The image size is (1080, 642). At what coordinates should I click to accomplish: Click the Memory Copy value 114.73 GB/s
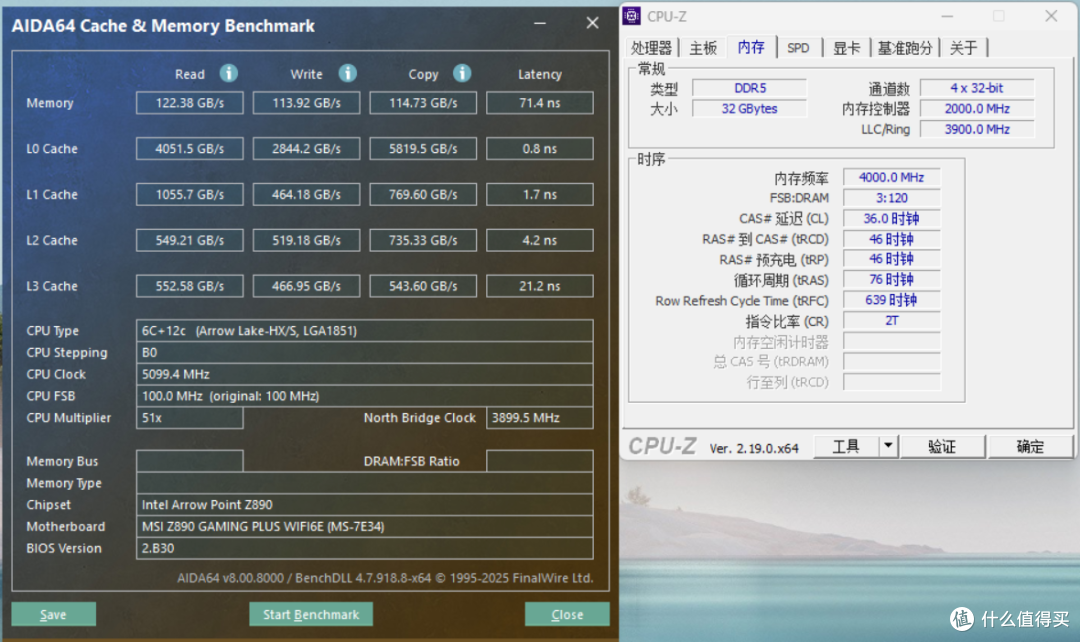[x=423, y=103]
